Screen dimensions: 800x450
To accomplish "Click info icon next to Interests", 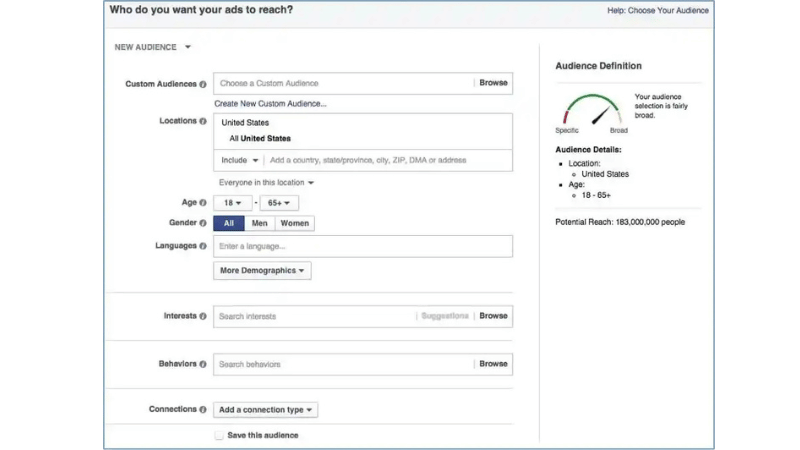I will pyautogui.click(x=203, y=316).
